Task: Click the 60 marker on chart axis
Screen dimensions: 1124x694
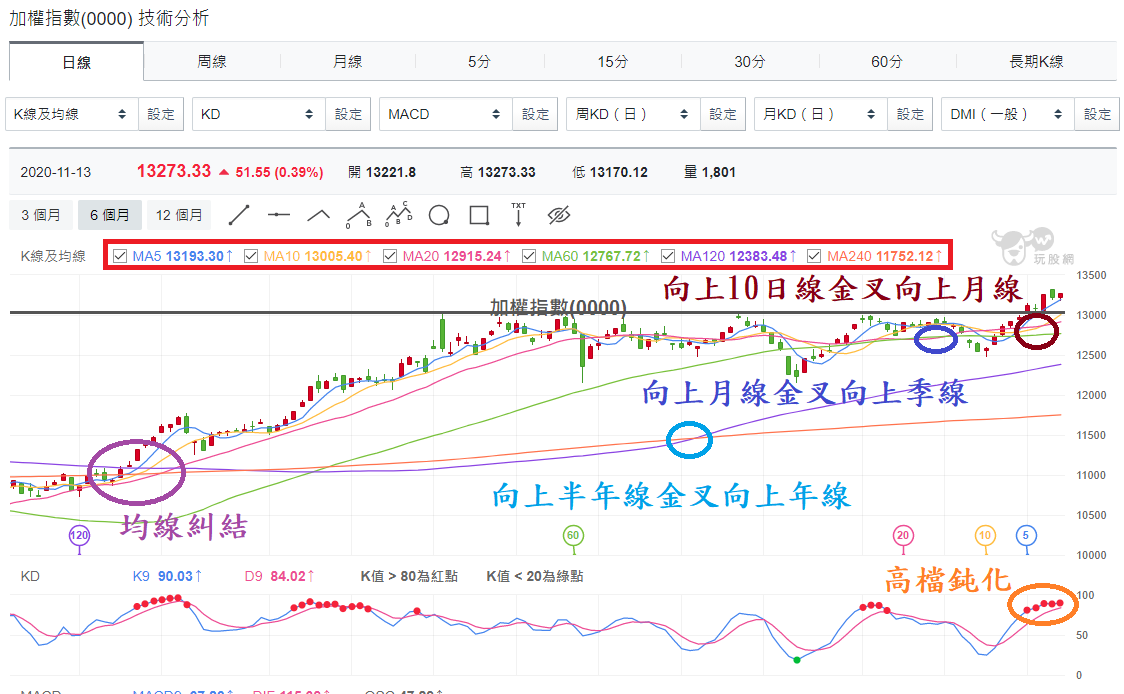Action: tap(573, 536)
